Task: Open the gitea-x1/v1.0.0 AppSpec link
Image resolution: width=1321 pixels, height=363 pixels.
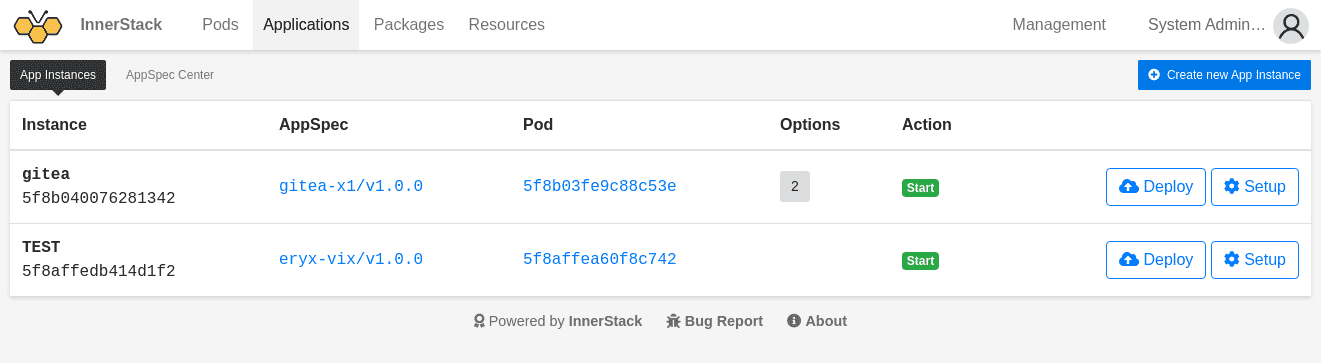Action: (351, 186)
